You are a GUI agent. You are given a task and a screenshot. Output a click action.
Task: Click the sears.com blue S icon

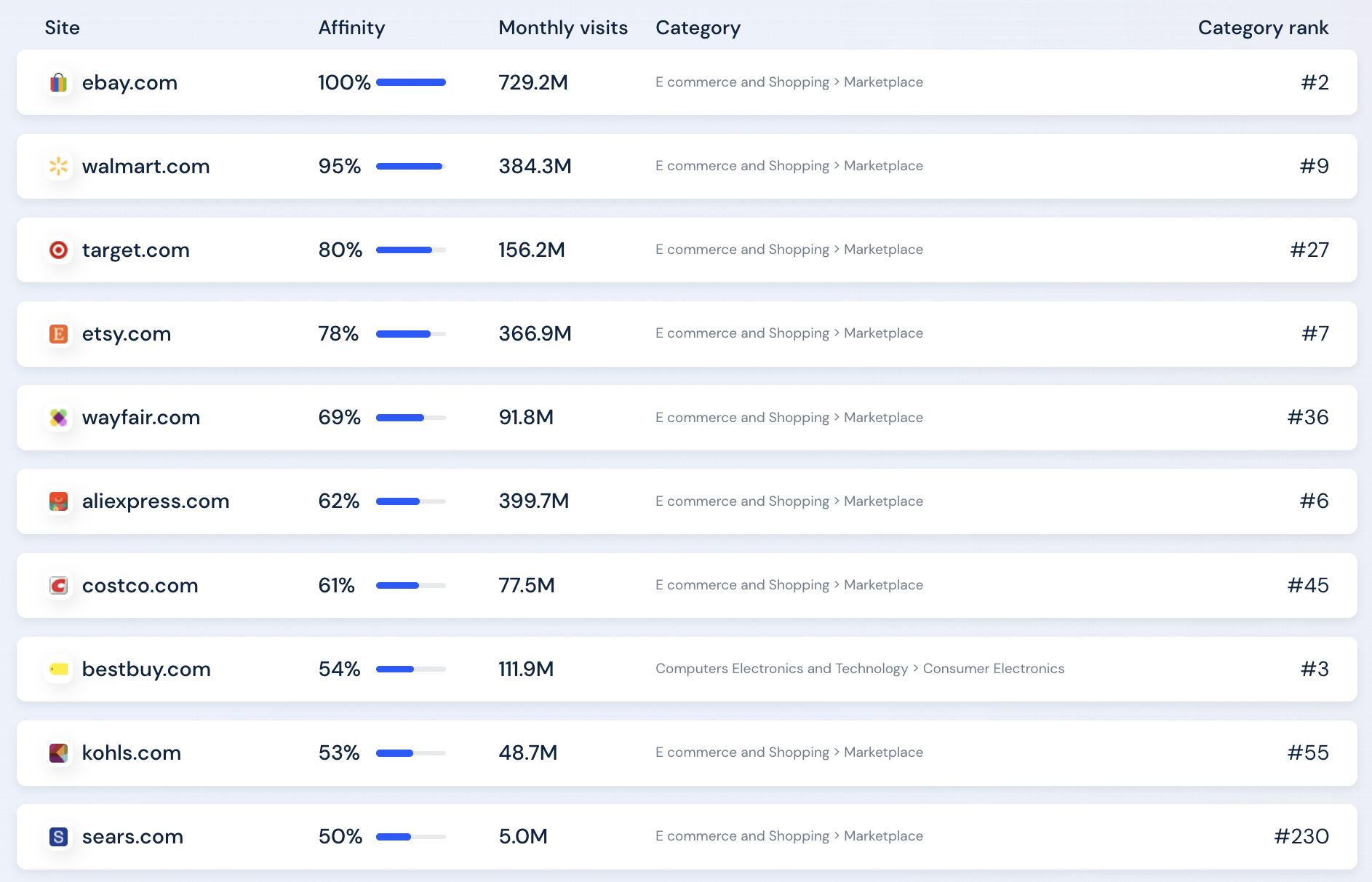[x=58, y=837]
